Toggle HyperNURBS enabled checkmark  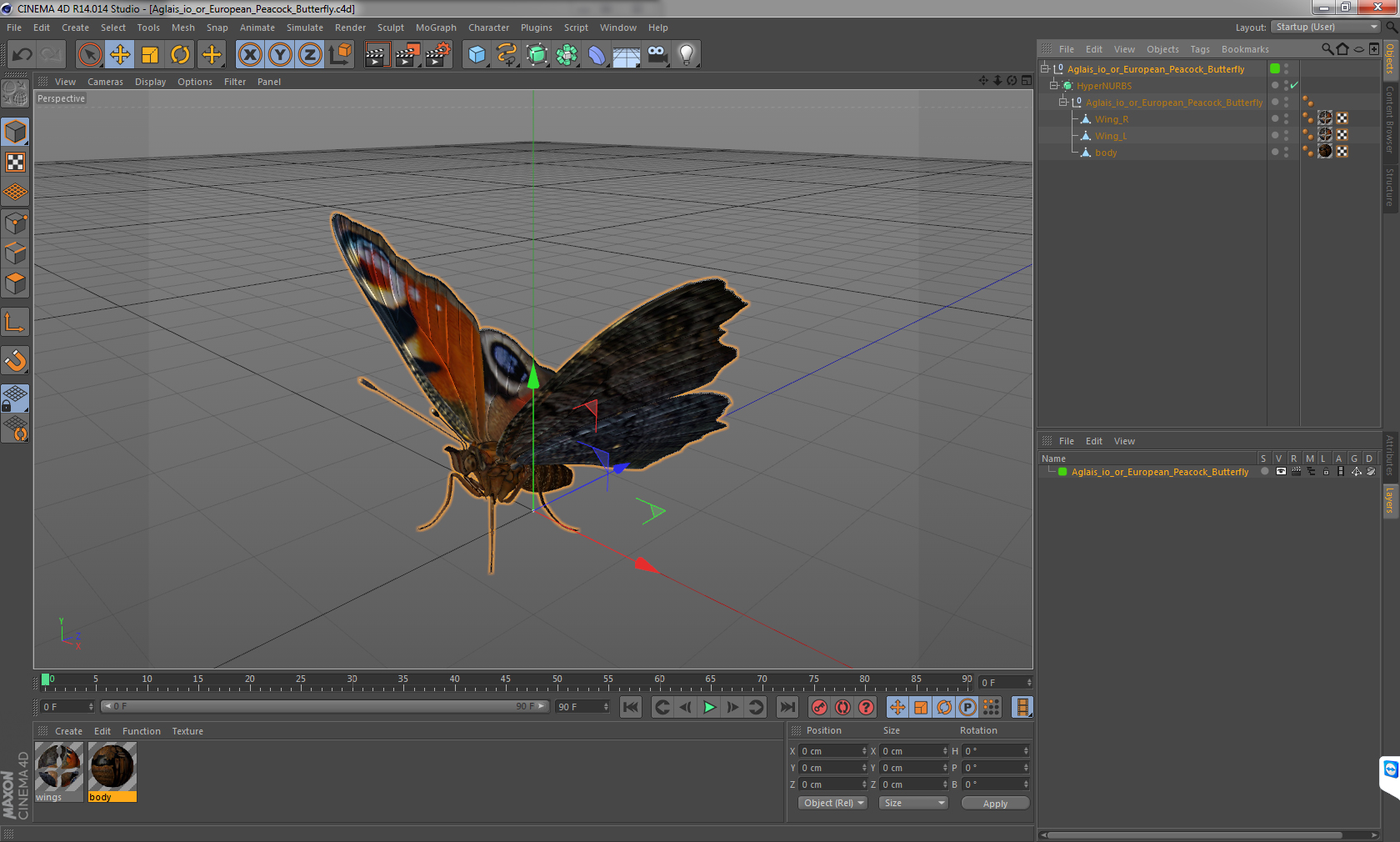pos(1294,85)
